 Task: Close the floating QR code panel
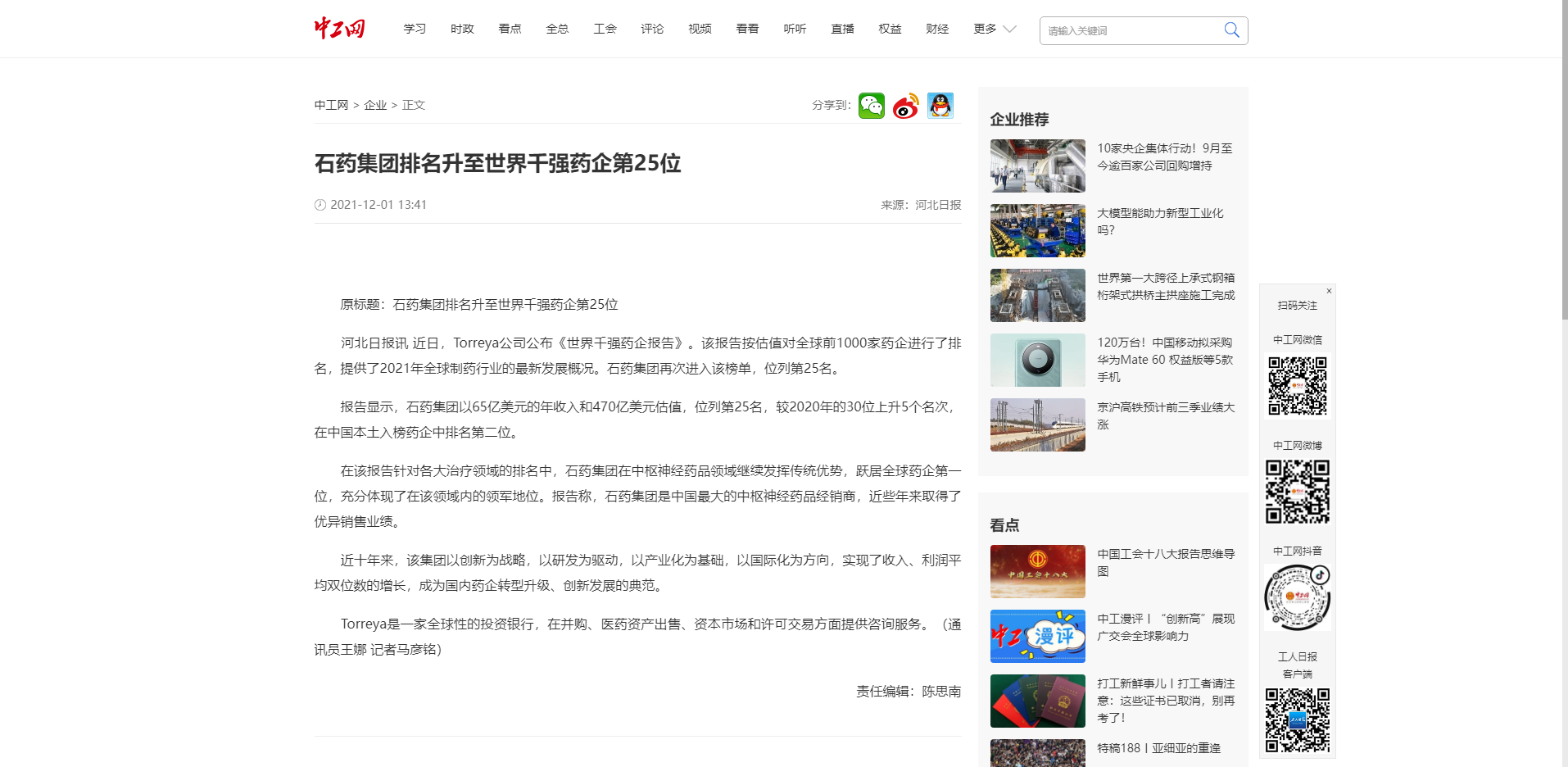pos(1329,291)
